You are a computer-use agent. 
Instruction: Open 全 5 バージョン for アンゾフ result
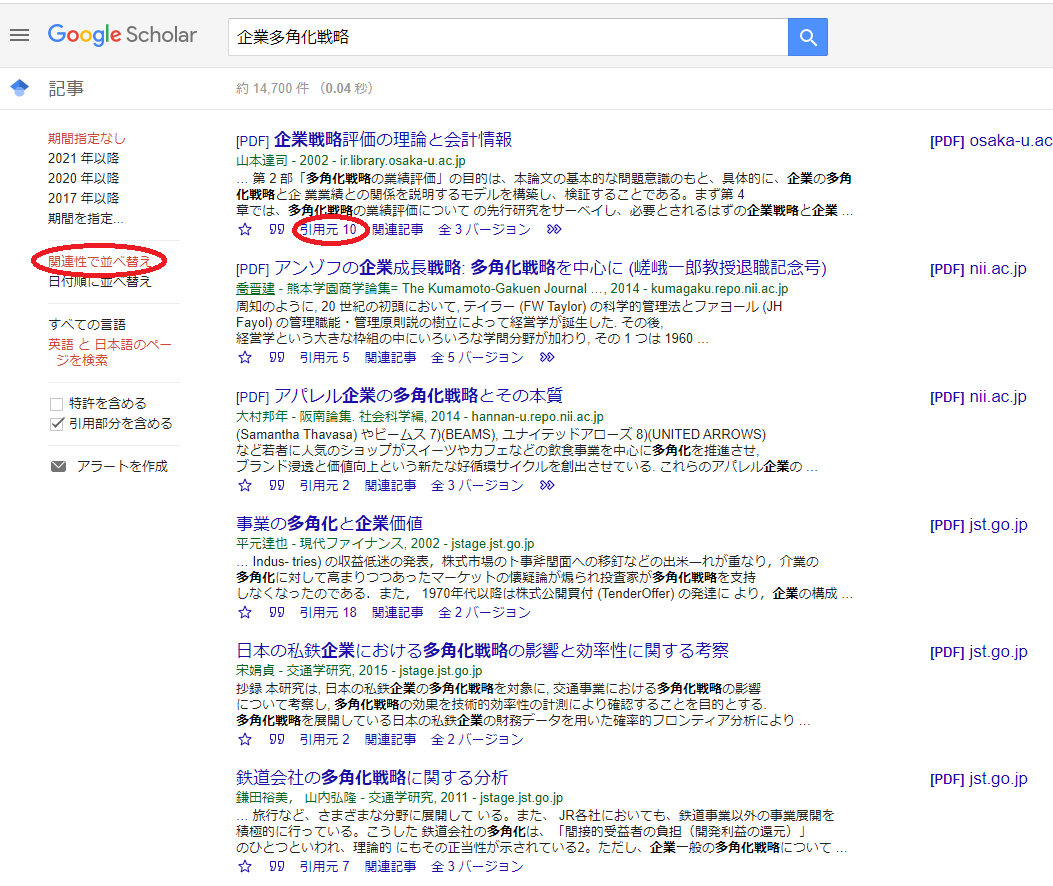click(x=477, y=357)
